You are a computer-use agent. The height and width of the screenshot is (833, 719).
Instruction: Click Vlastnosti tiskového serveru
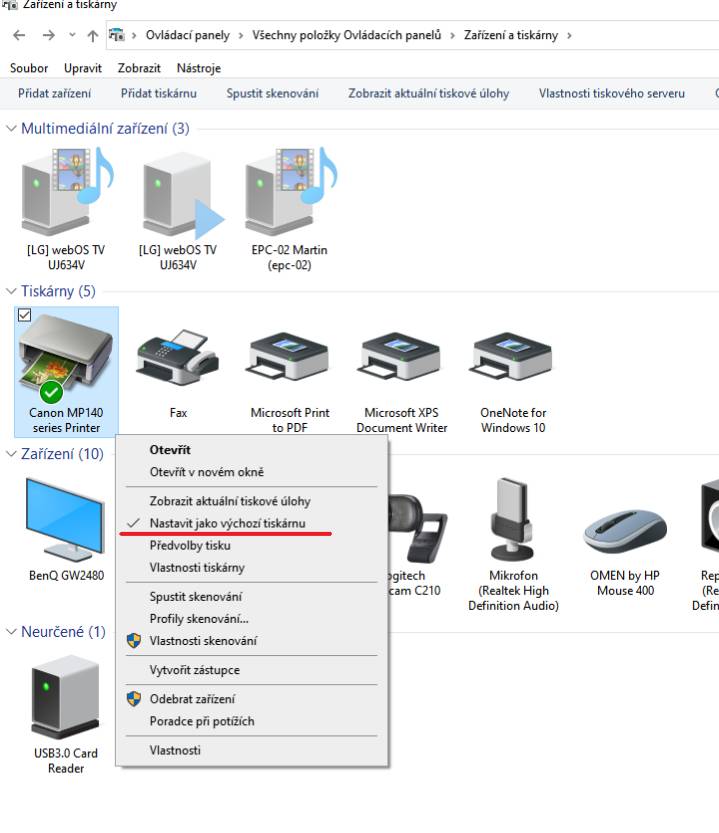point(612,94)
